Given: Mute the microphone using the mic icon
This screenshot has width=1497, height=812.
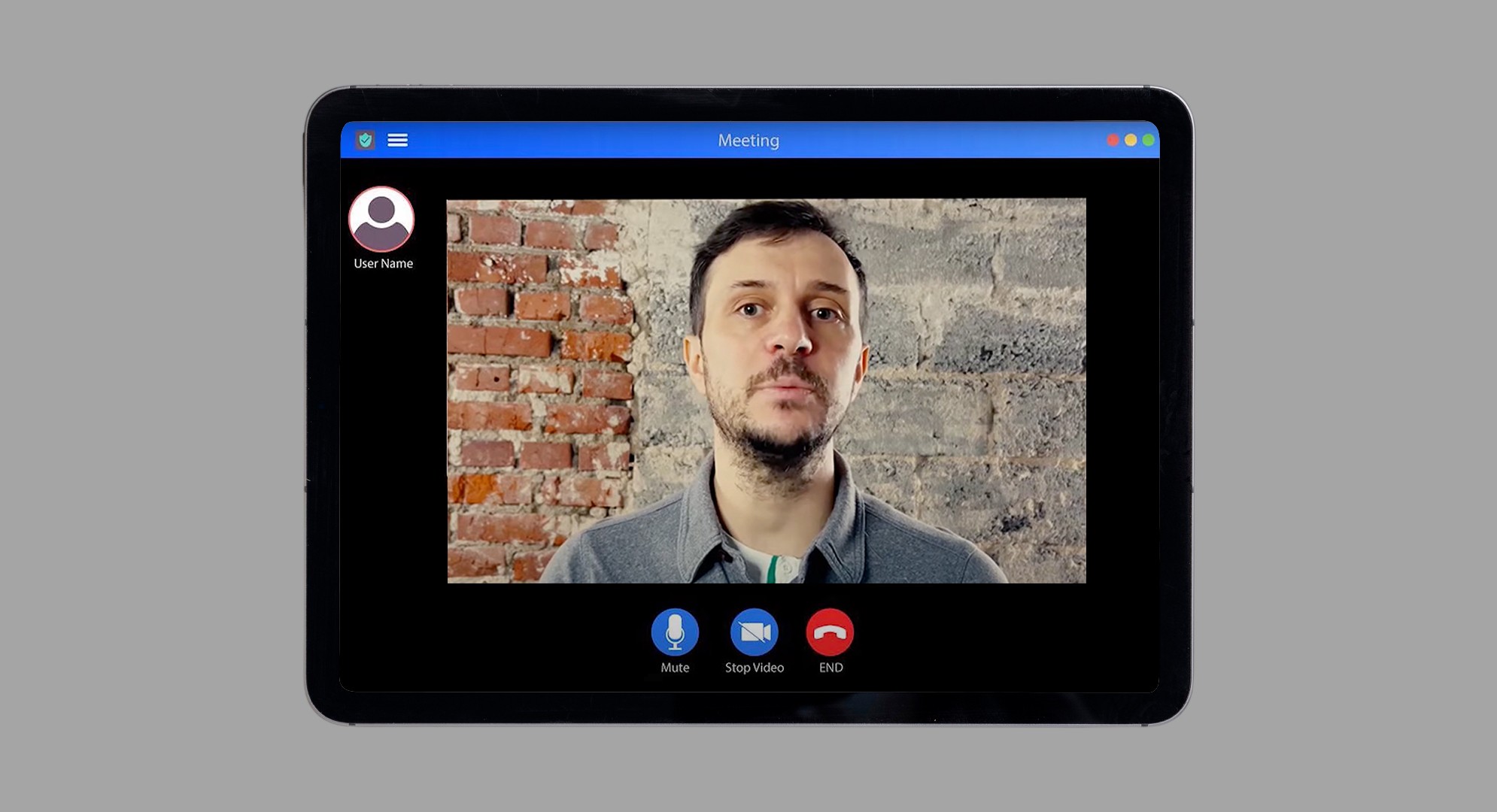Looking at the screenshot, I should coord(675,632).
